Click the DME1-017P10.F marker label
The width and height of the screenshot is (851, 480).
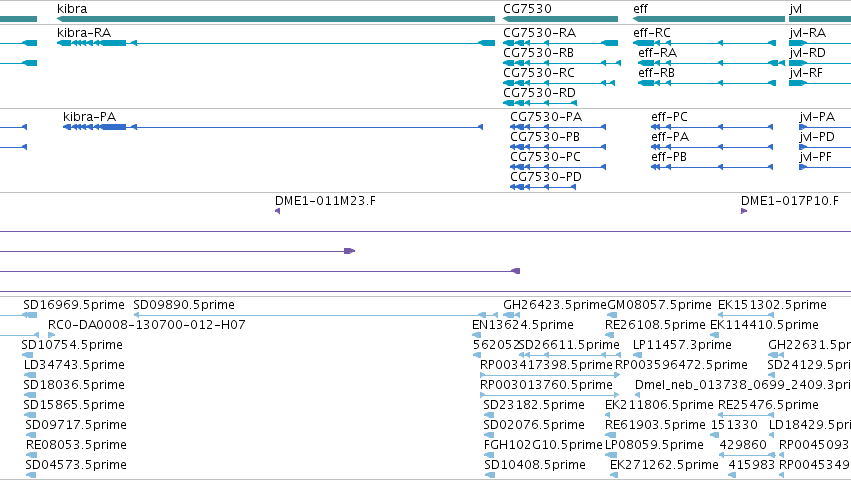pos(789,201)
